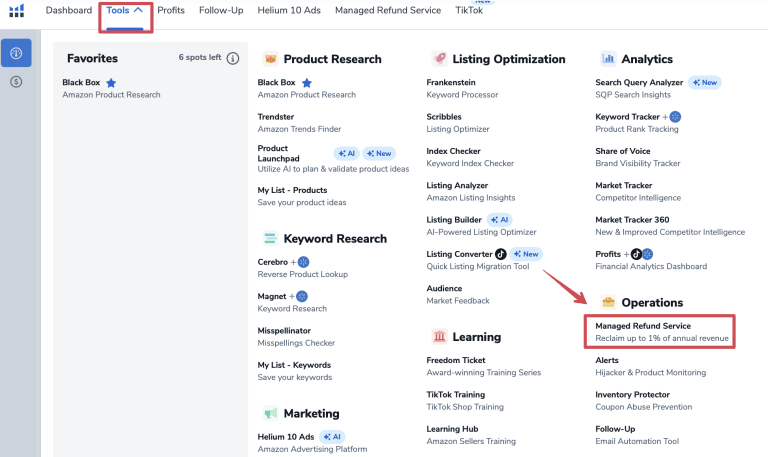
Task: Click the Keyword Research category icon
Action: (270, 239)
